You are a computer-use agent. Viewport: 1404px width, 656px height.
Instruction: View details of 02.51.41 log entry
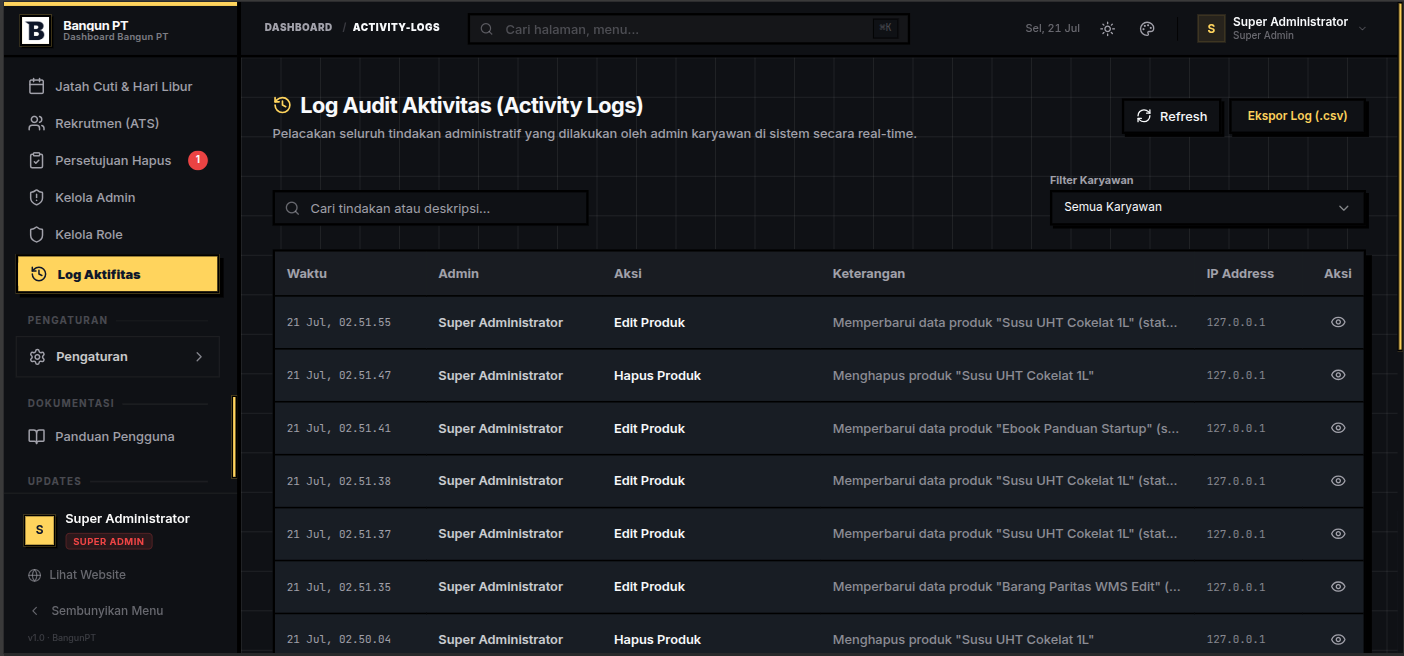point(1338,428)
